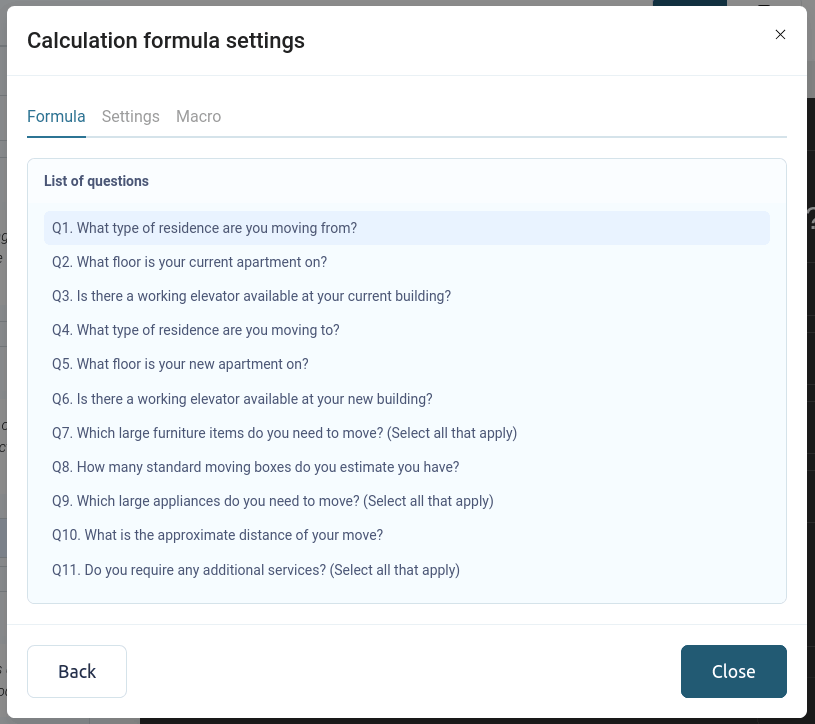The width and height of the screenshot is (815, 724).
Task: Choose Q3 elevator at current building
Action: tap(252, 296)
